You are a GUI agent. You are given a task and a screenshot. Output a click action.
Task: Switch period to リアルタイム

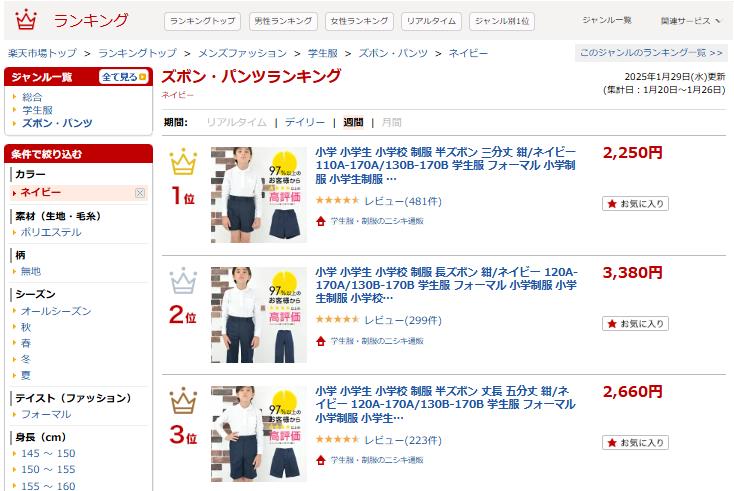236,122
